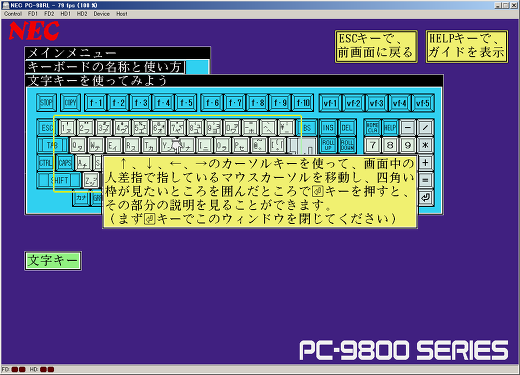Click the numeric keypad asterisk key
Screen dimensions: 520x375
pos(425,145)
